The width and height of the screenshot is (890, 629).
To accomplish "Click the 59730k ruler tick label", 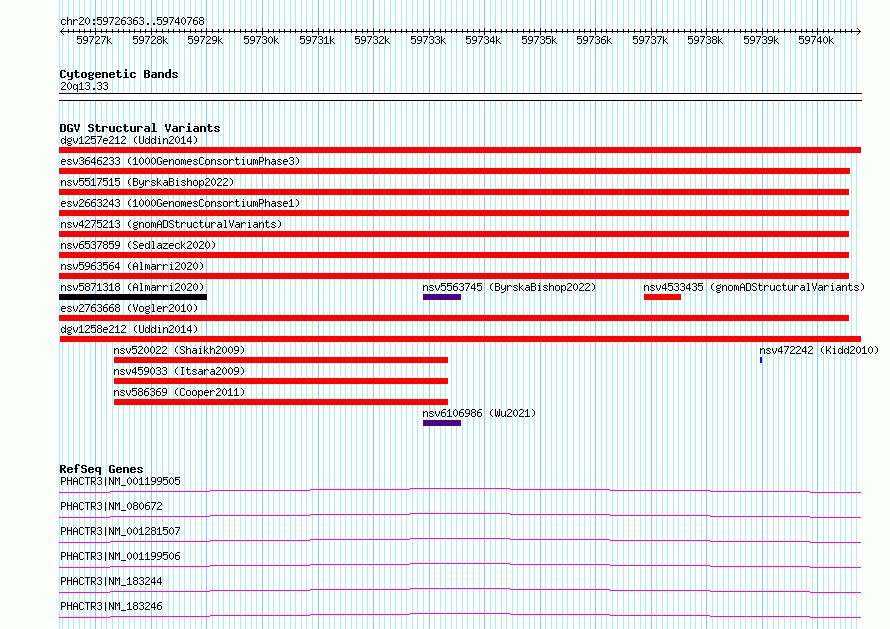I will [x=261, y=40].
